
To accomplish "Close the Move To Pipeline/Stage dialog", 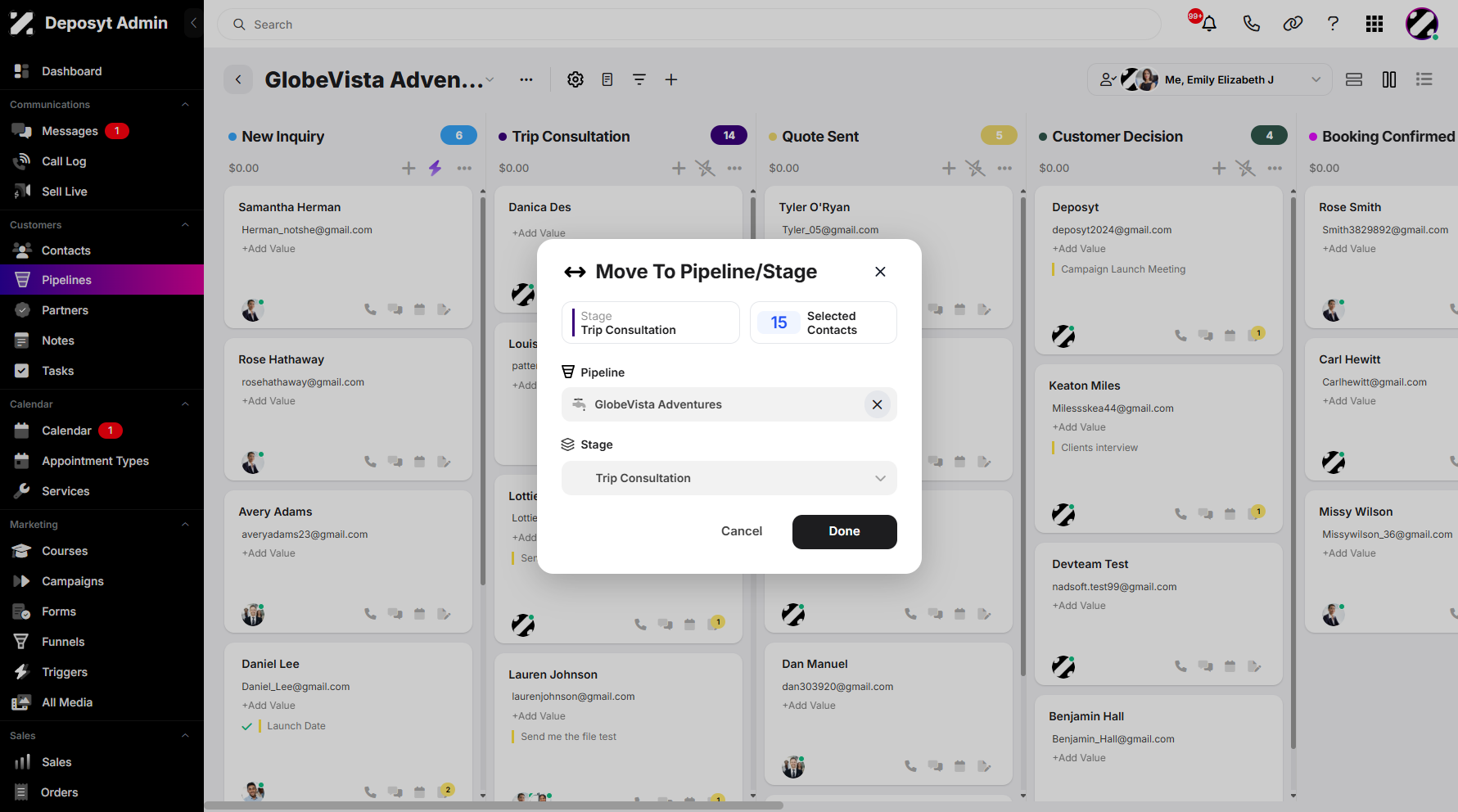I will (x=880, y=272).
